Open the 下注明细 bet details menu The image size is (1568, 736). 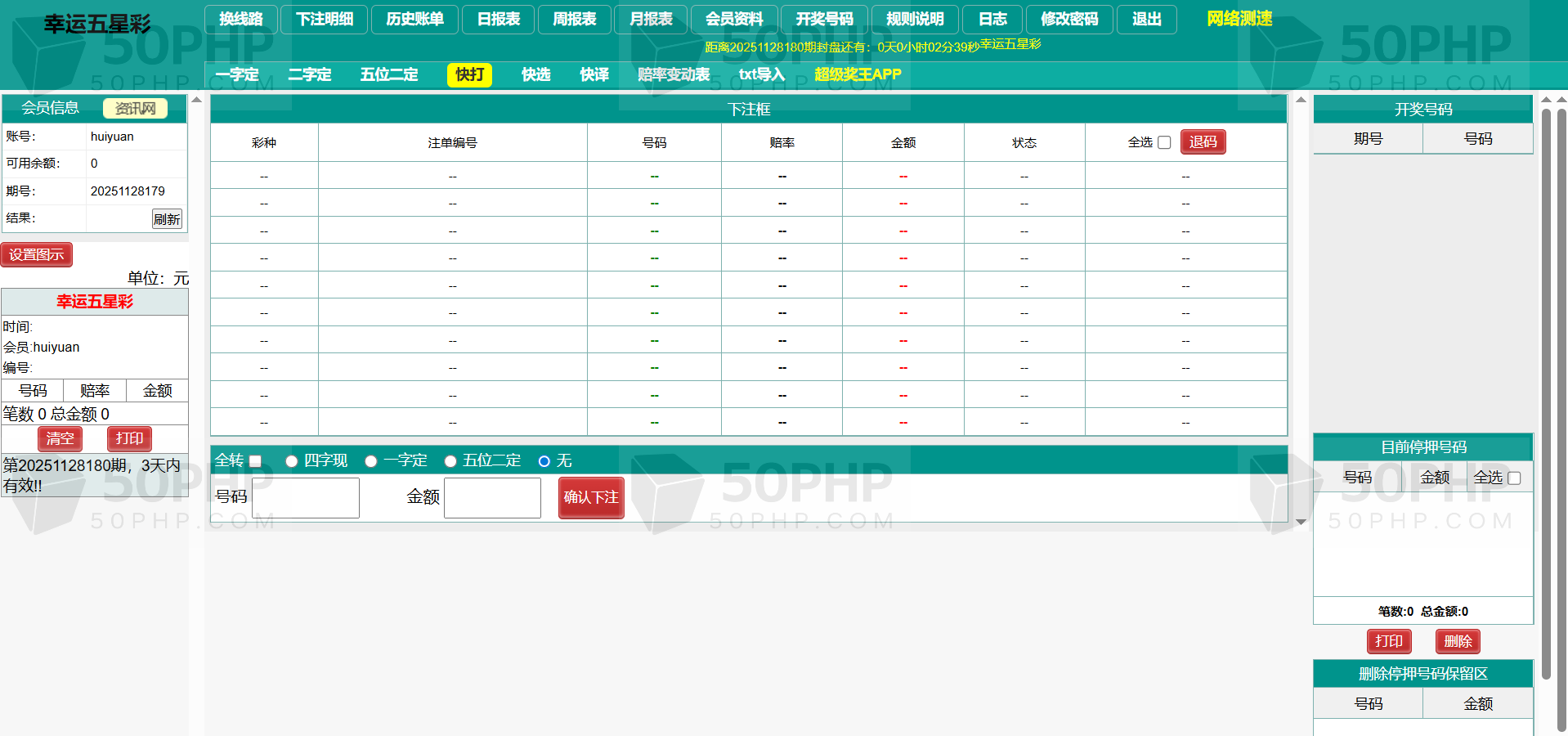[325, 19]
